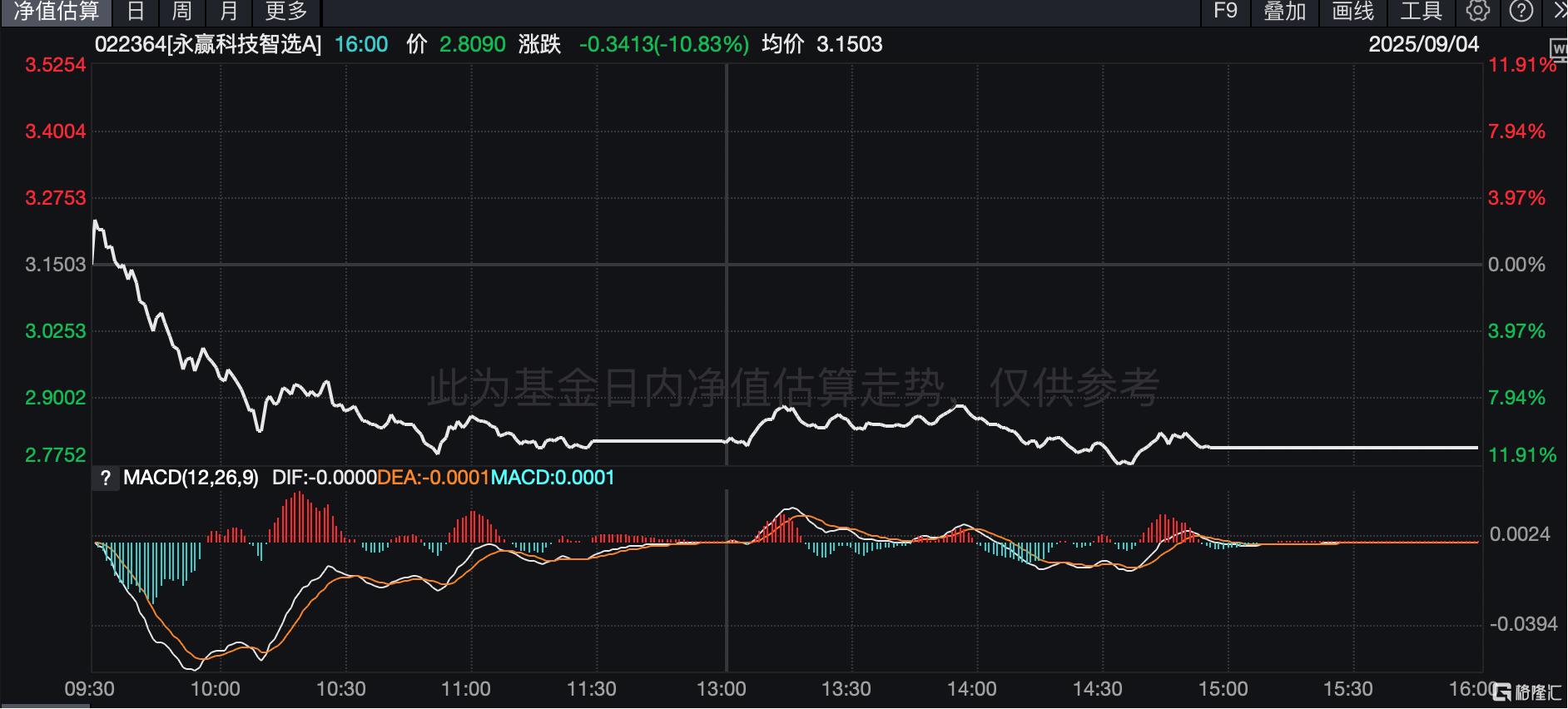Select the 周 weekly chart tab
1568x709 pixels.
(x=181, y=12)
